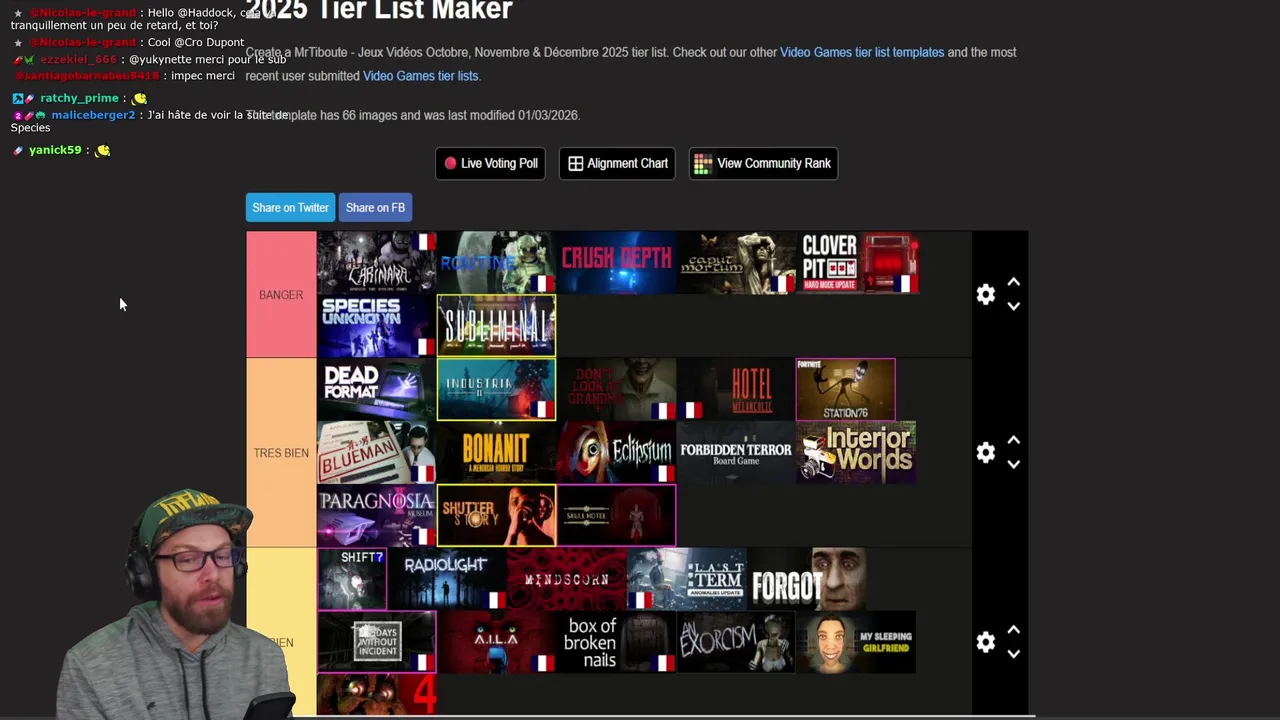The image size is (1280, 720).
Task: Select the Clover Pit thumbnail
Action: [x=857, y=263]
